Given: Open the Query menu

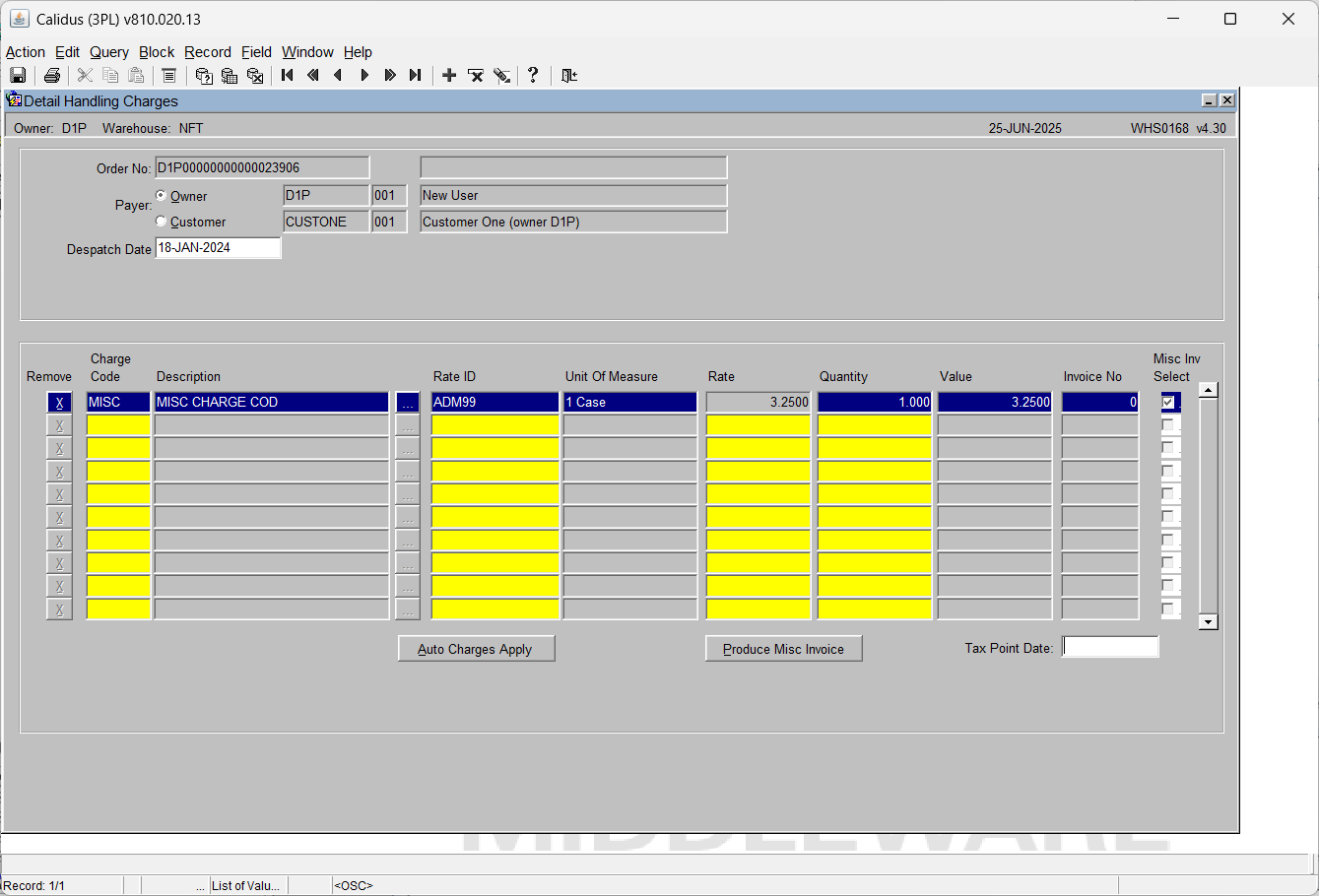Looking at the screenshot, I should point(109,52).
